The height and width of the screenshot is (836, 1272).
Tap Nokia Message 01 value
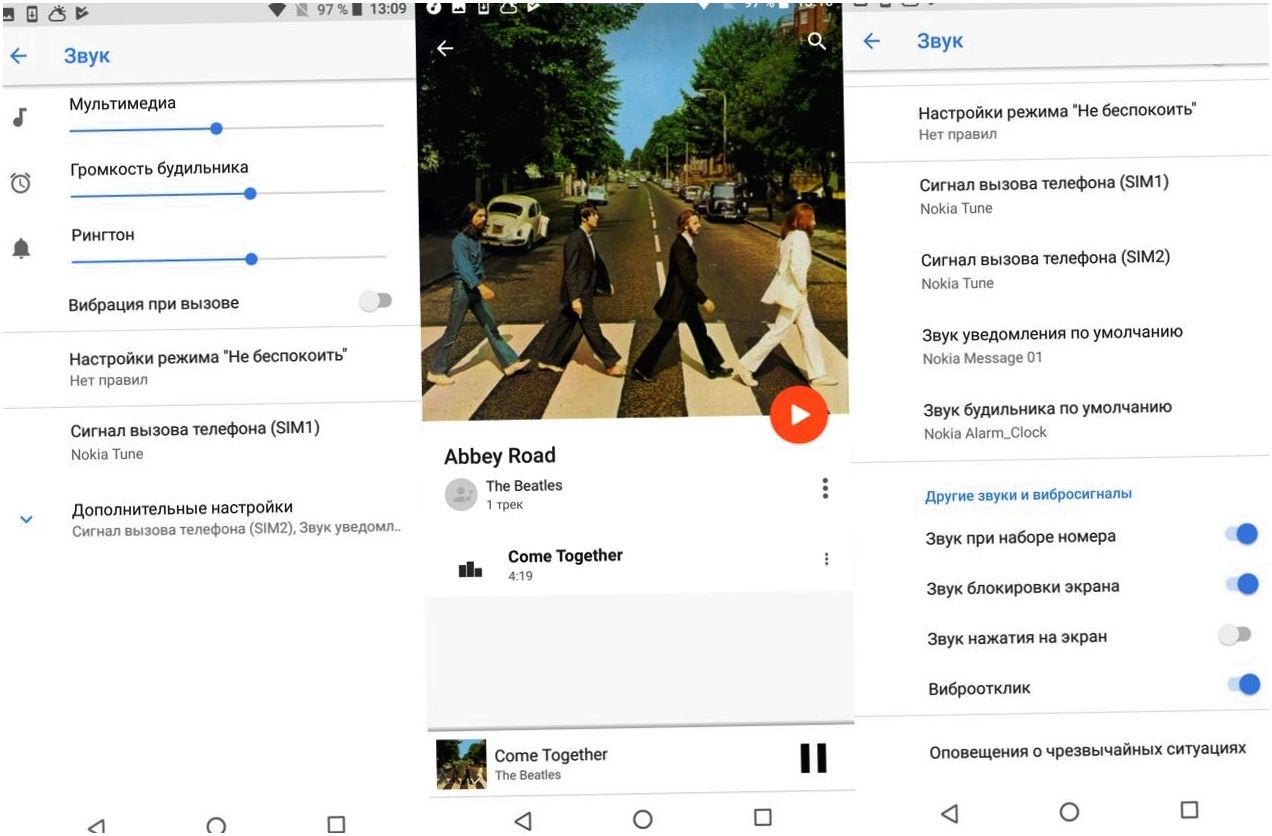pyautogui.click(x=983, y=358)
